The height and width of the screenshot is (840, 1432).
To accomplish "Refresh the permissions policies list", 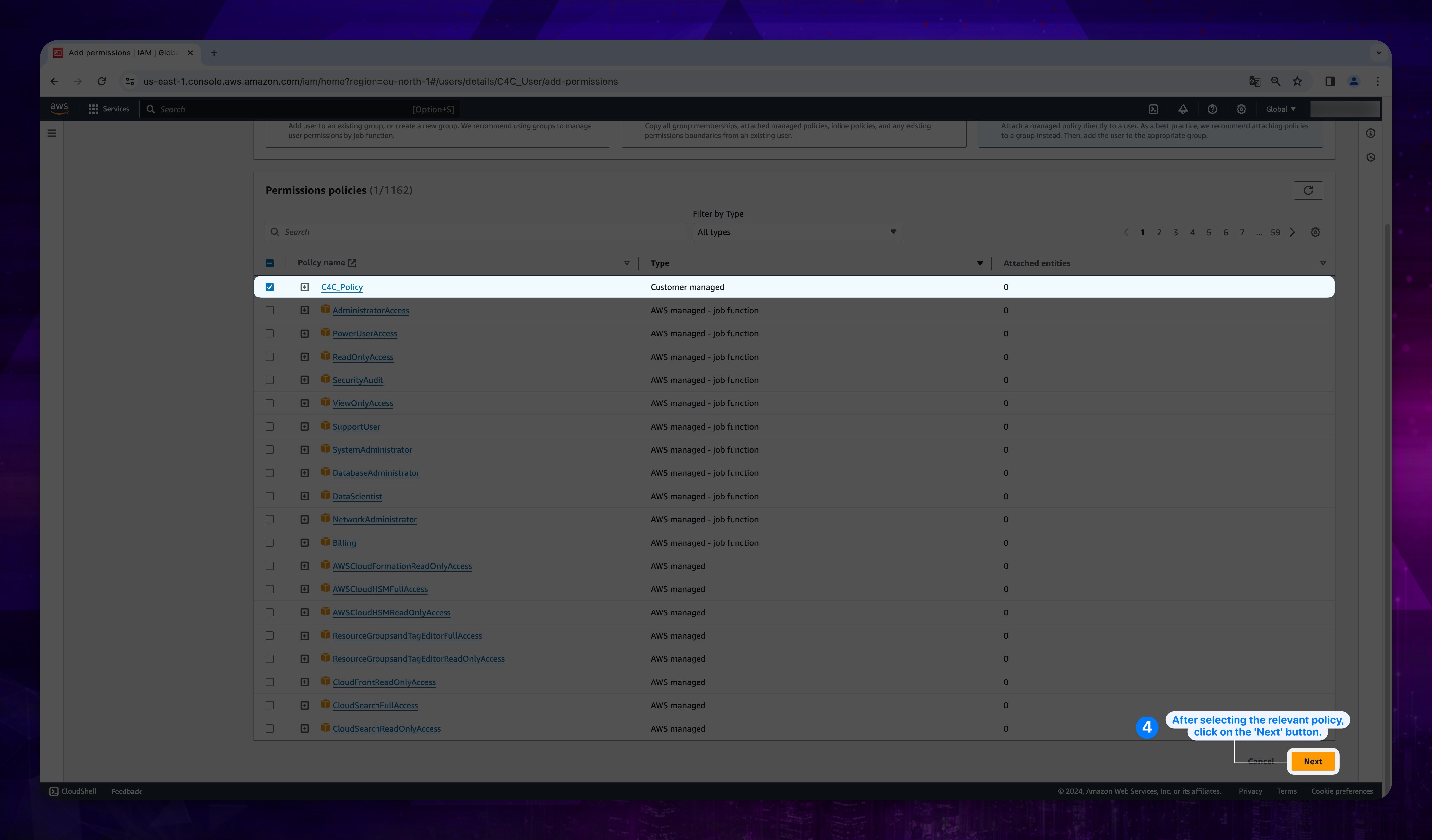I will pyautogui.click(x=1308, y=190).
